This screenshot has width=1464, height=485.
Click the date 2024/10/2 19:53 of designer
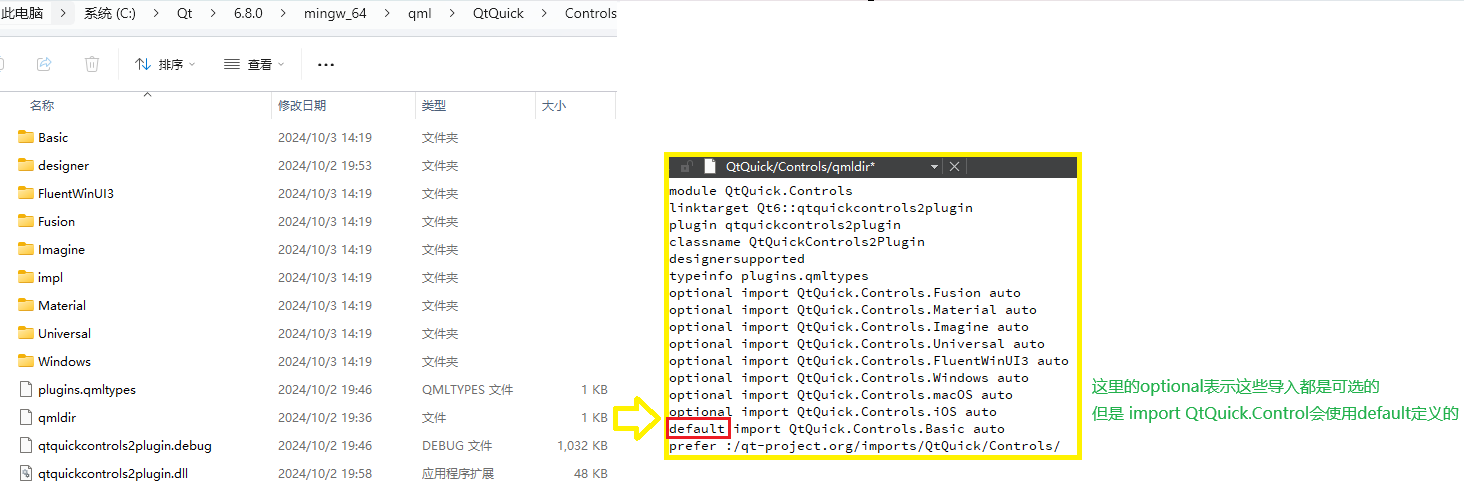coord(325,165)
